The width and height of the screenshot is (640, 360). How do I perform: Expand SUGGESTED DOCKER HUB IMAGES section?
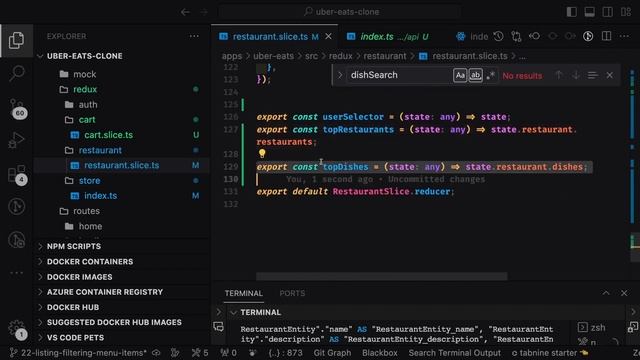(114, 322)
